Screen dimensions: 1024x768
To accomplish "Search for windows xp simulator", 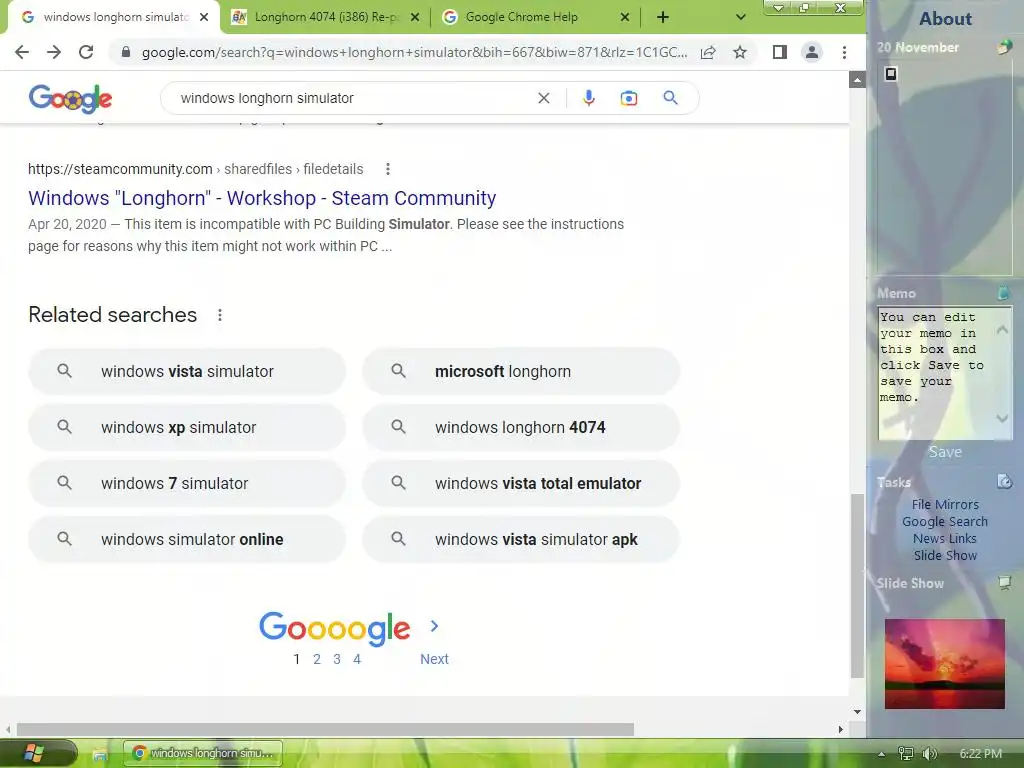I will click(x=187, y=428).
